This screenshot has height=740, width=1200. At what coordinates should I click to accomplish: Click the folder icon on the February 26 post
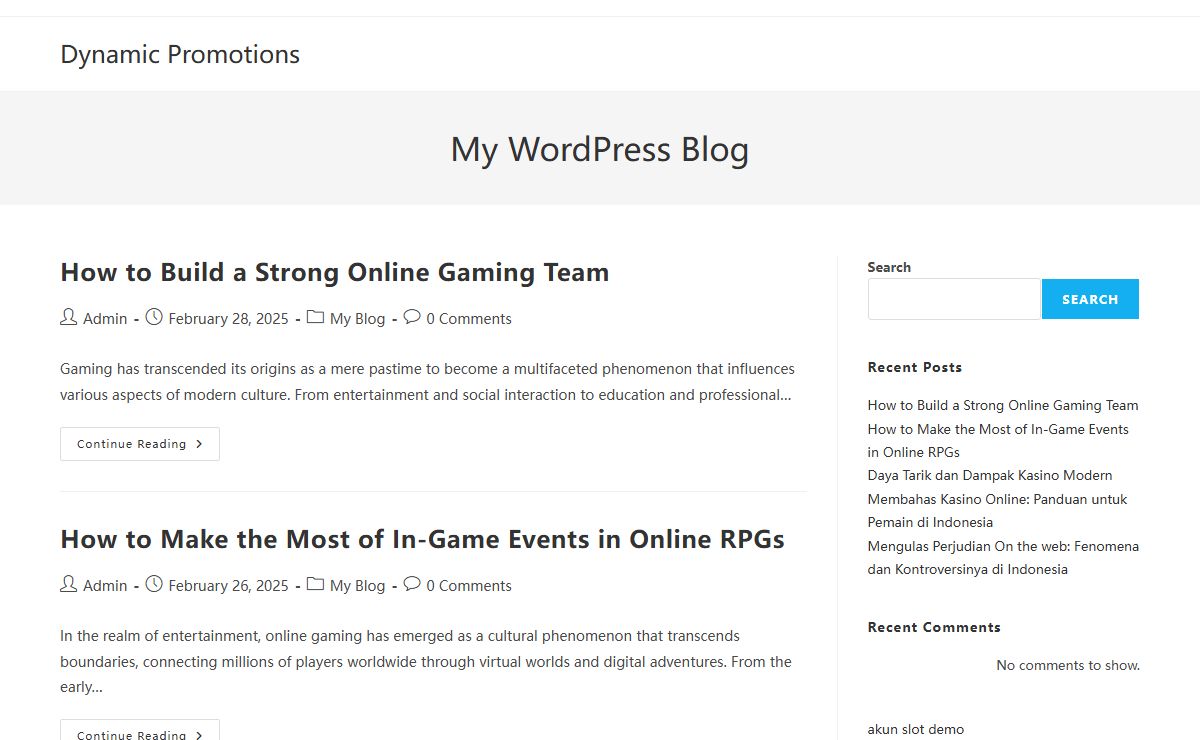pos(315,585)
